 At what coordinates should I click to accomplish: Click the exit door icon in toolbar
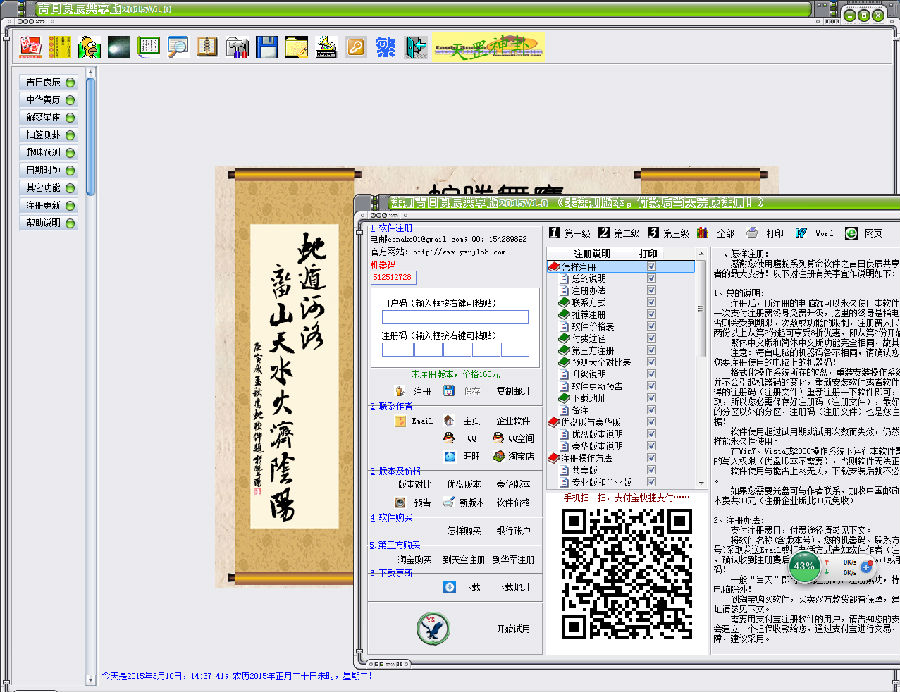point(415,47)
